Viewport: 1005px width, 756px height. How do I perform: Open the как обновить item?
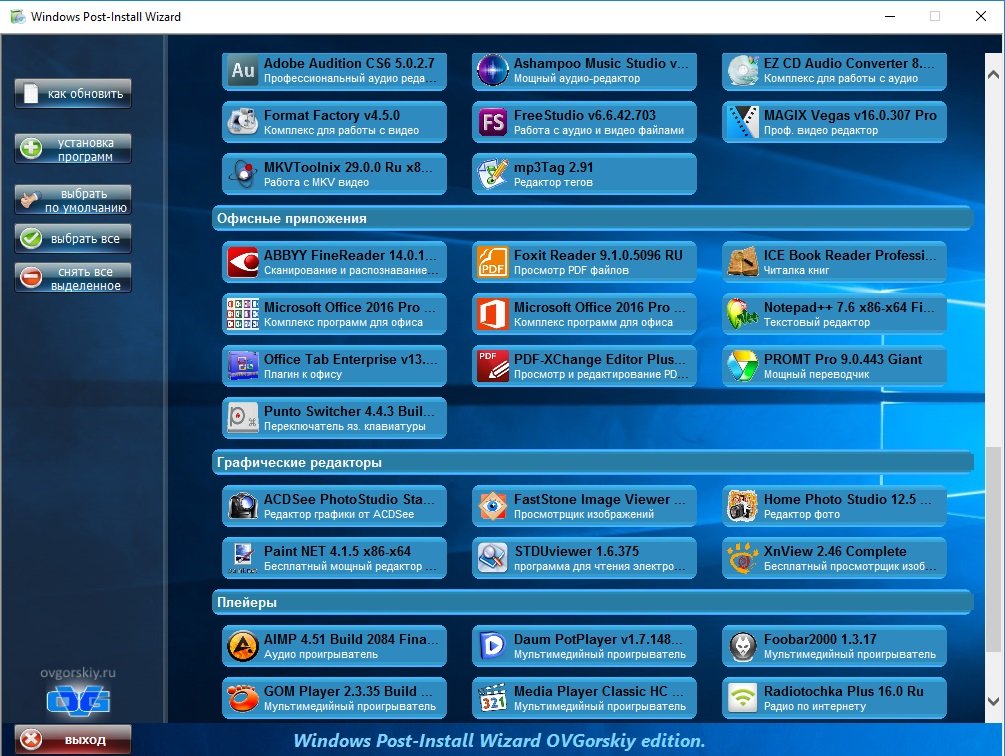pyautogui.click(x=73, y=94)
